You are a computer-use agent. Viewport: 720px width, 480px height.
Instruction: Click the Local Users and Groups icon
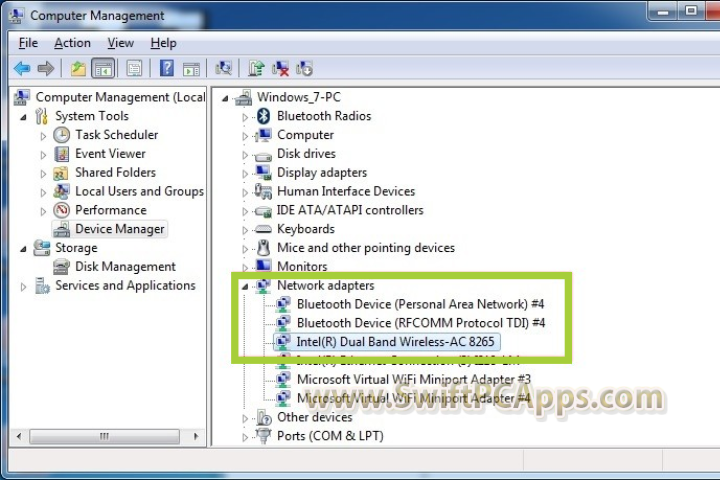61,192
